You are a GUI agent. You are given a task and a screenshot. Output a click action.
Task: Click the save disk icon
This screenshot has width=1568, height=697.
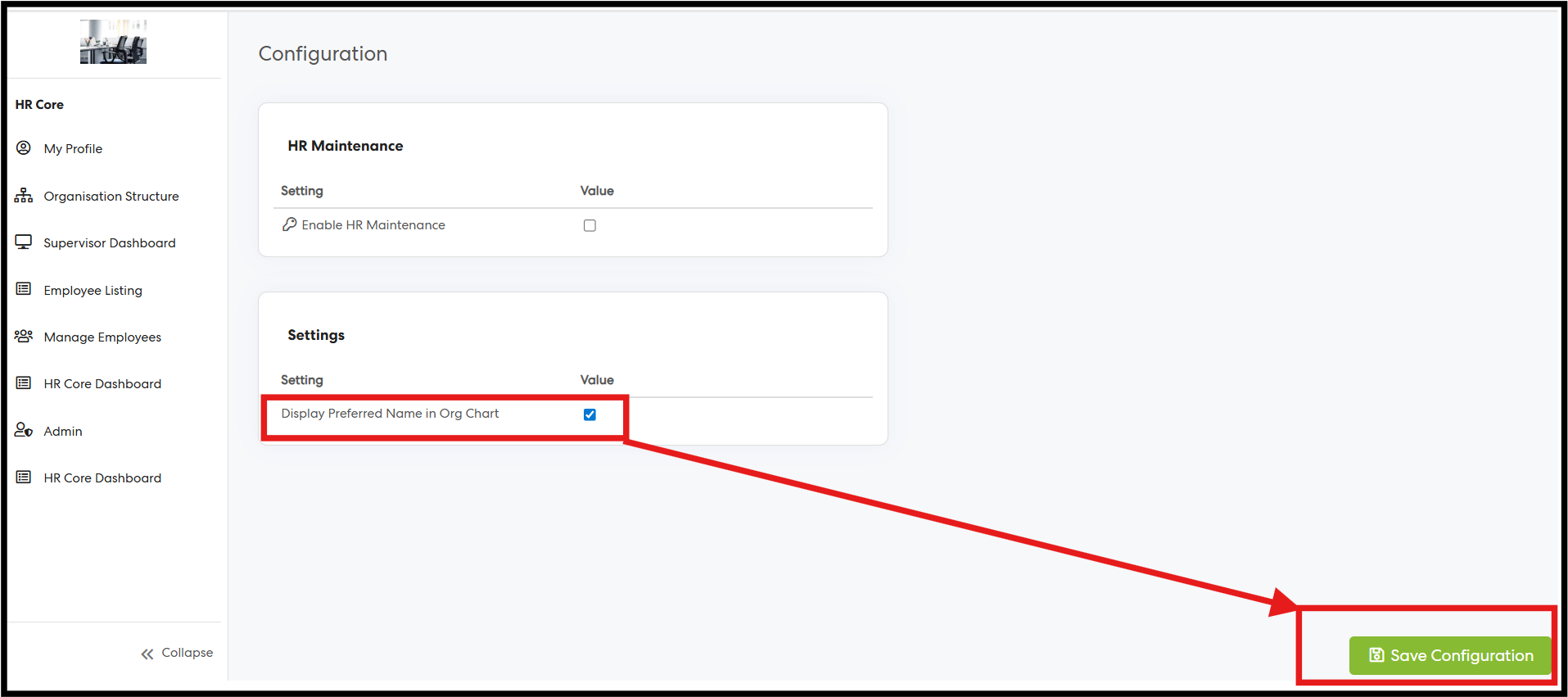(x=1376, y=655)
